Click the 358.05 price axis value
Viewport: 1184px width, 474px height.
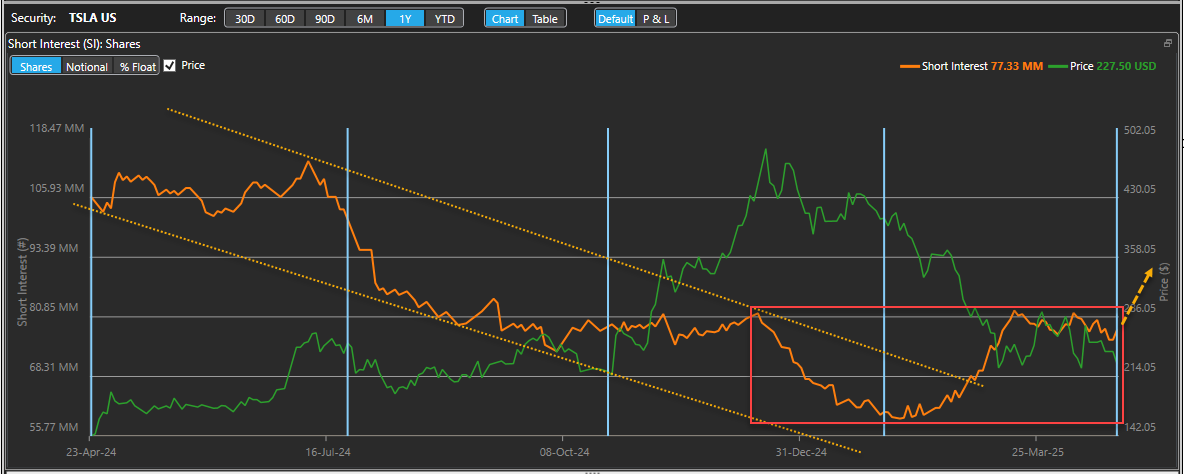click(x=1139, y=249)
